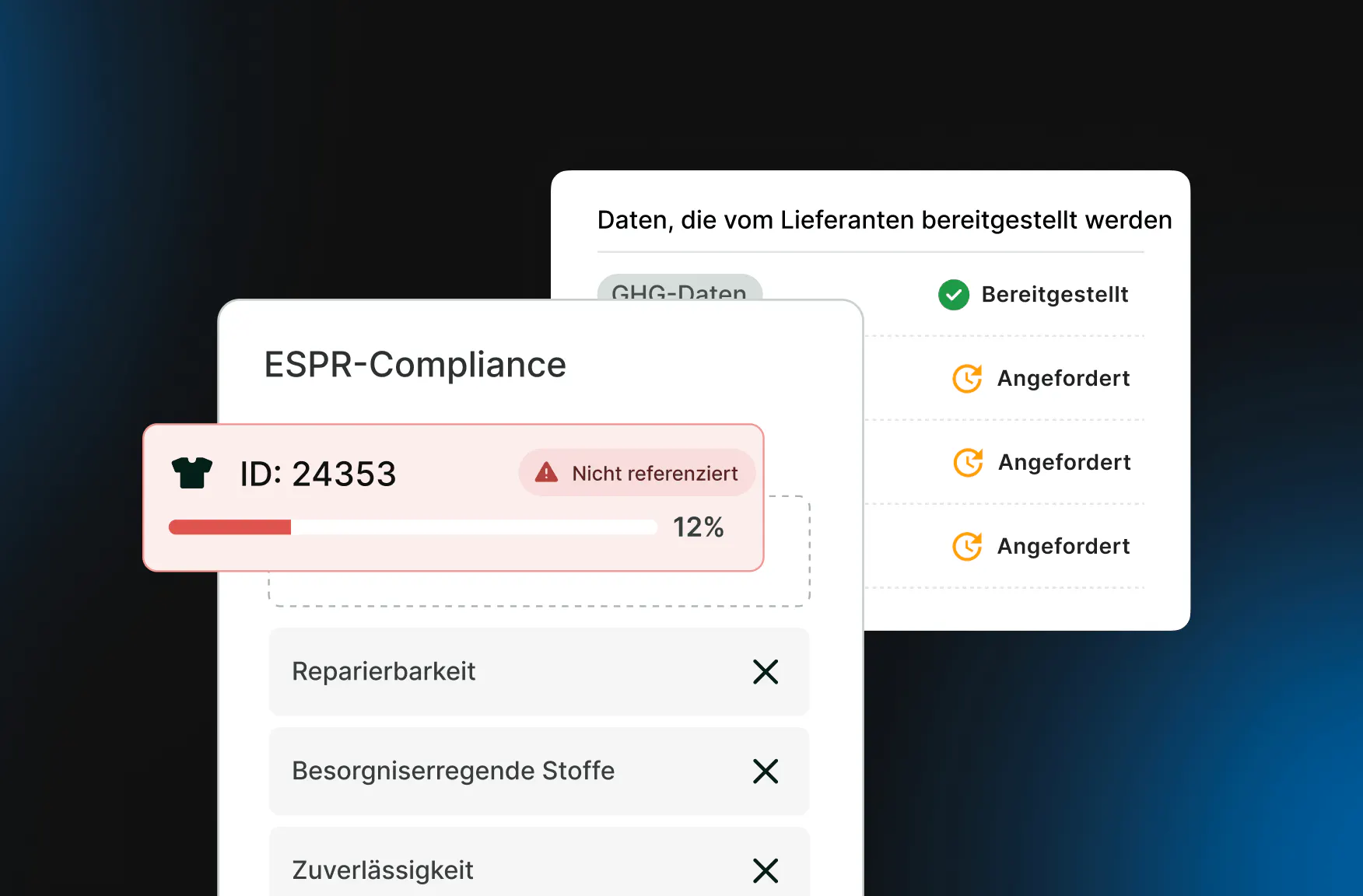Screen dimensions: 1363x896
Task: Click the X beside Besorgniserregende Stoffe
Action: 766,772
